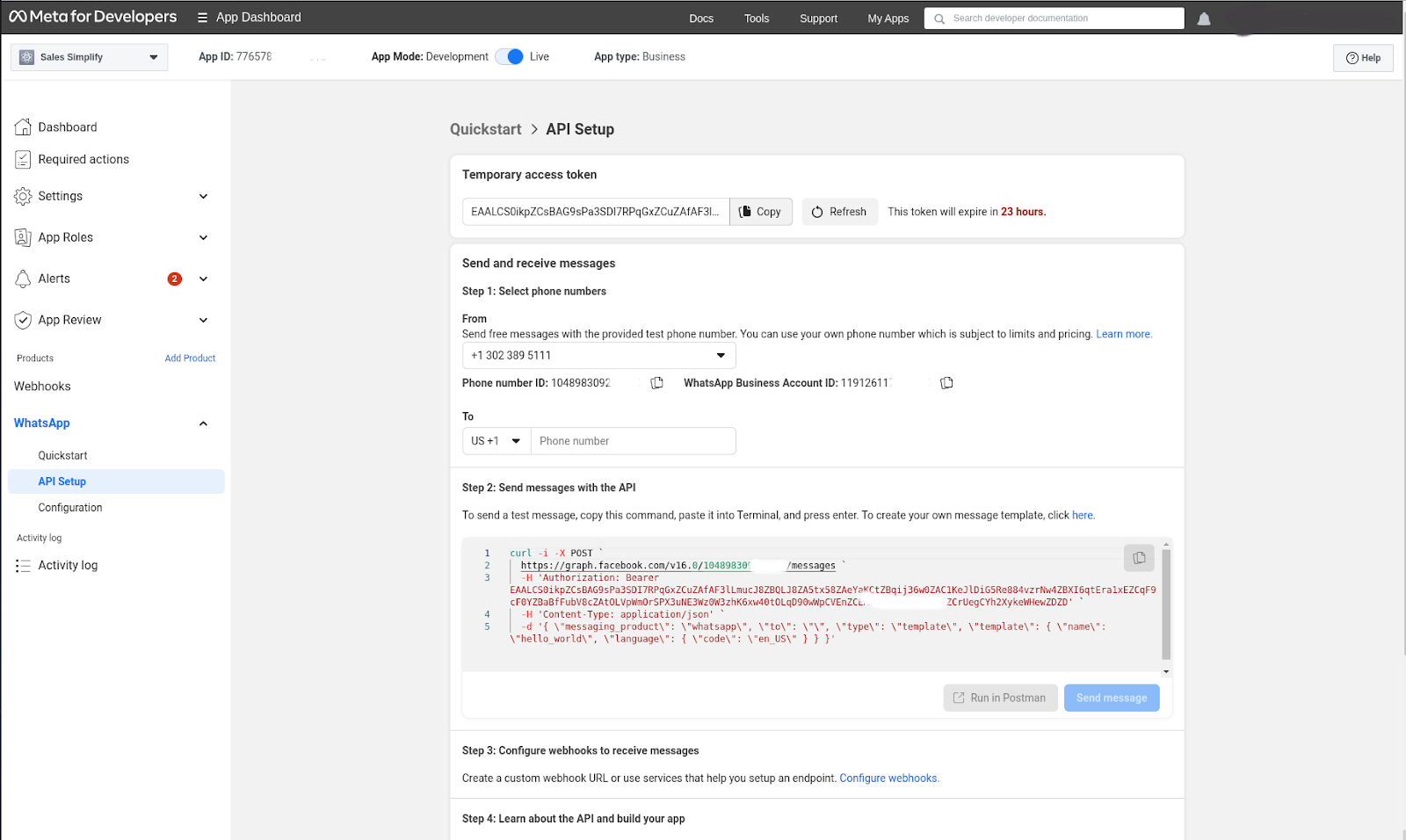Select API Setup in sidebar

click(x=117, y=482)
